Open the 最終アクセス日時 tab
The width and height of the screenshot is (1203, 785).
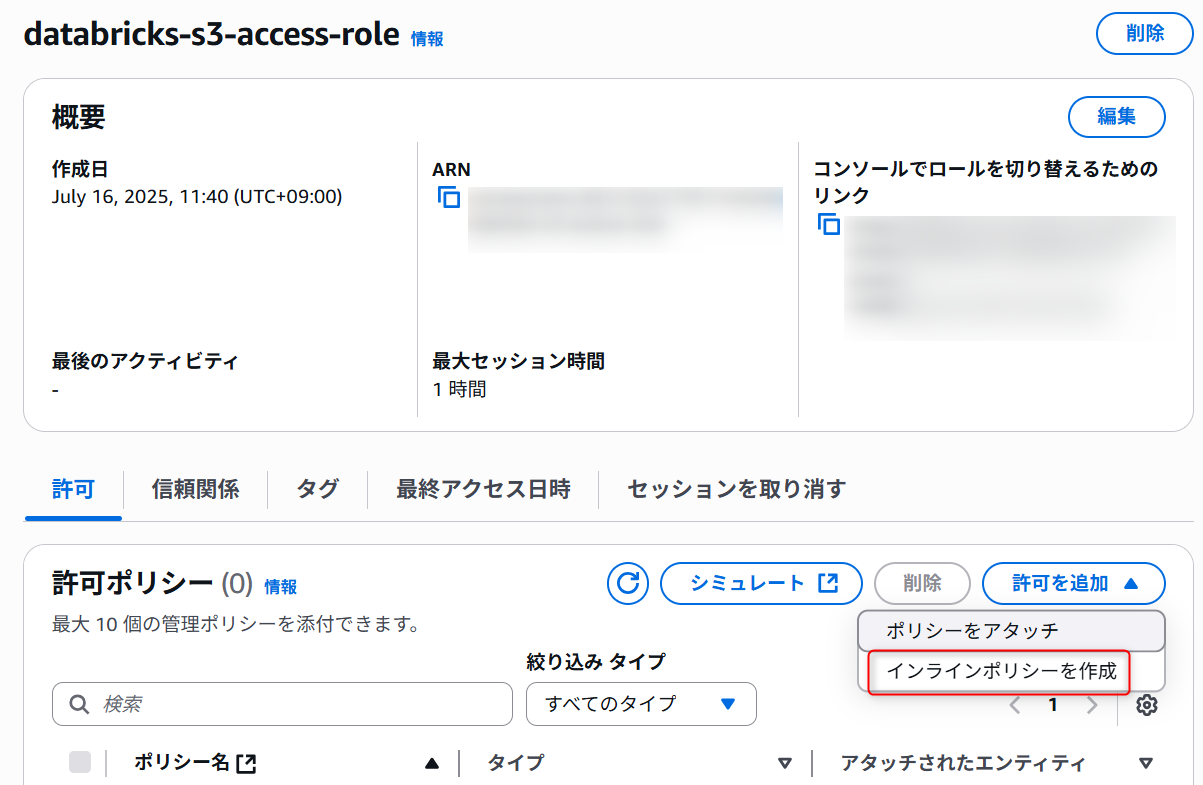coord(483,489)
